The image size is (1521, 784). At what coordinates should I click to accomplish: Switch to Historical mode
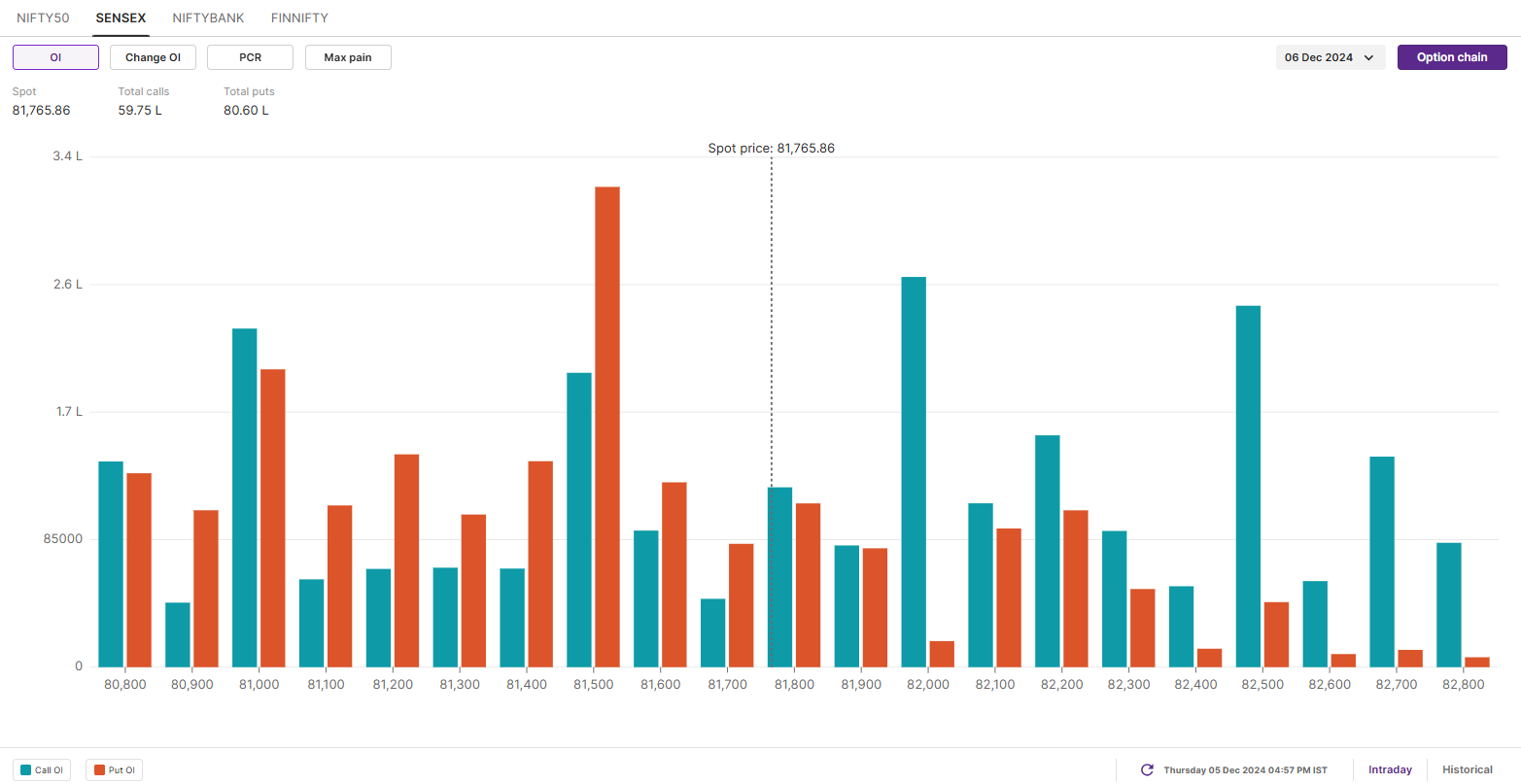[1468, 769]
